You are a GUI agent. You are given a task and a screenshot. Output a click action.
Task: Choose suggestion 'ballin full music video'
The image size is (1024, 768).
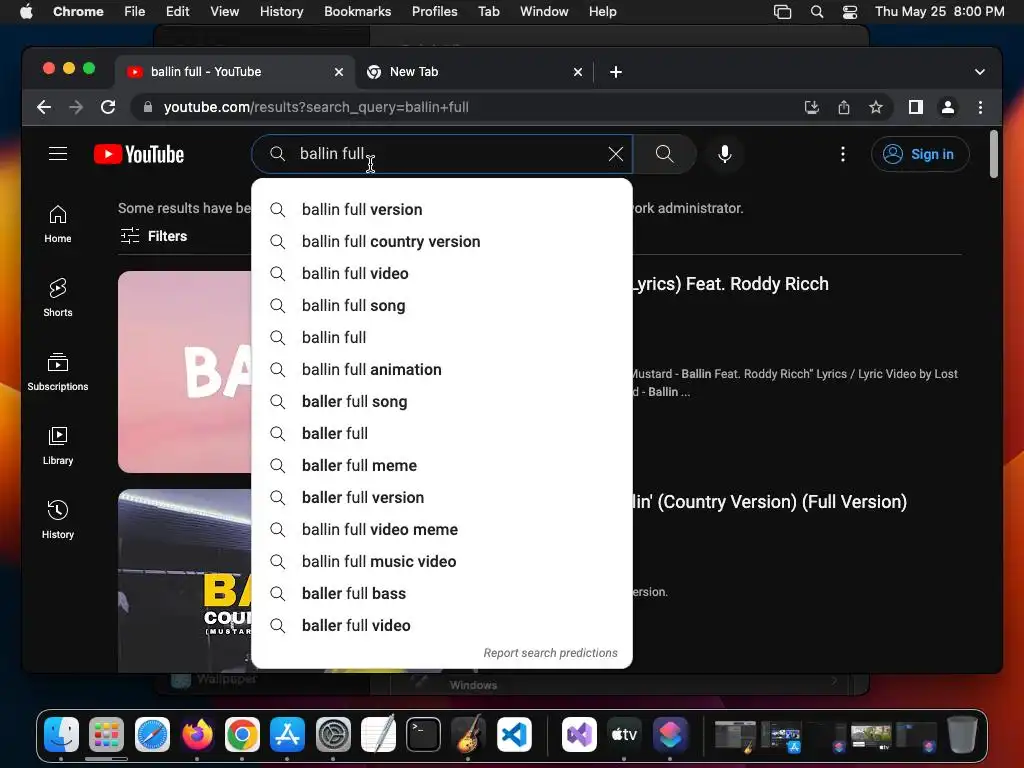coord(441,562)
